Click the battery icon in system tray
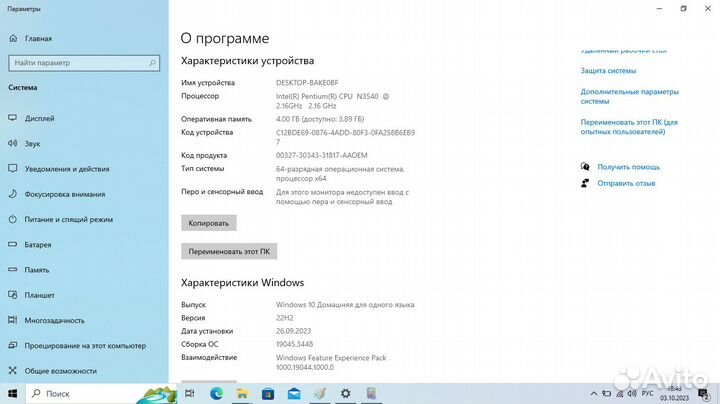Viewport: 720px width, 404px height. [607, 394]
